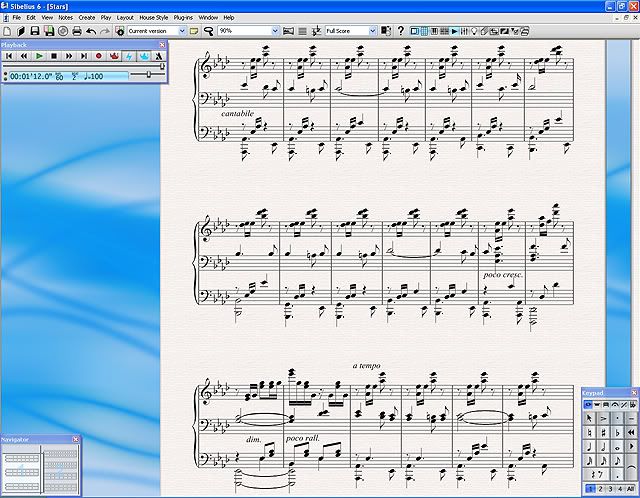The height and width of the screenshot is (498, 640).
Task: Open the Notes menu
Action: pyautogui.click(x=65, y=18)
